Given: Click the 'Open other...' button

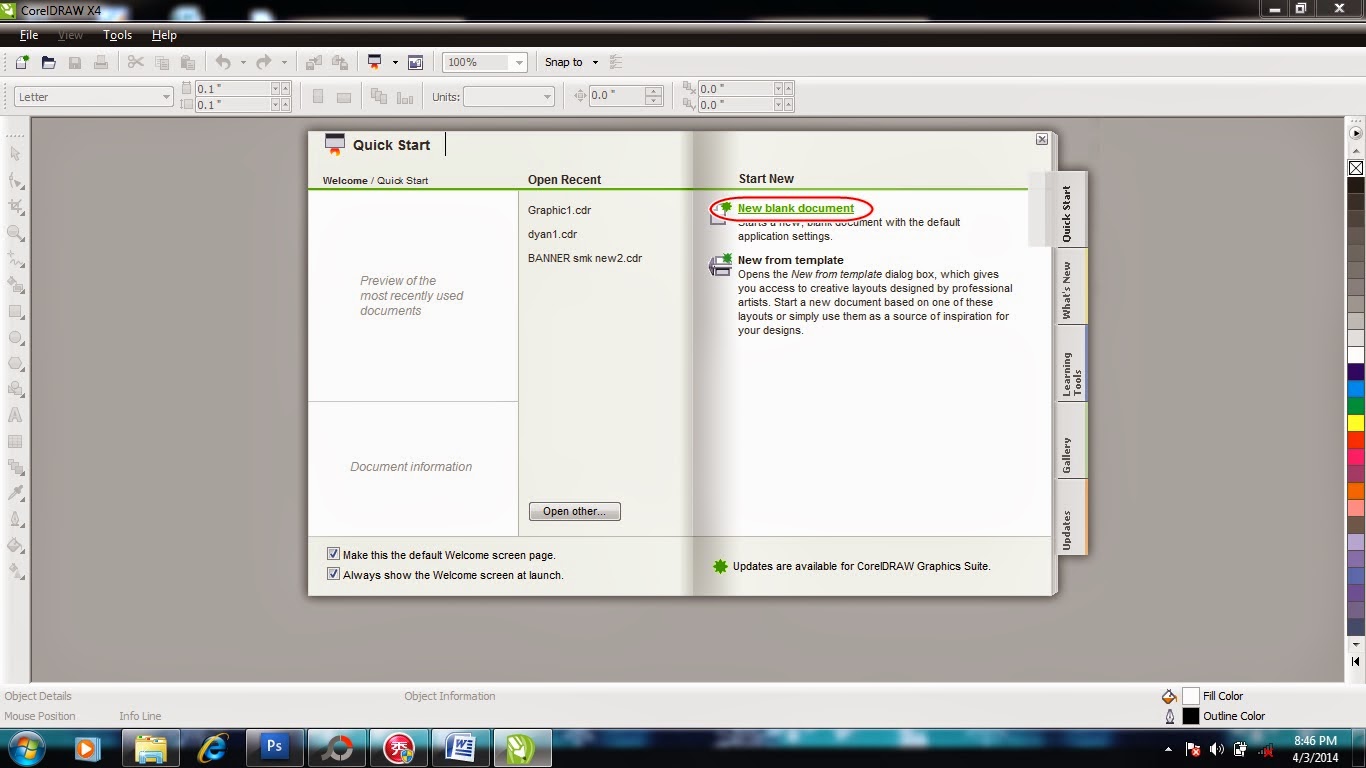Looking at the screenshot, I should point(575,511).
